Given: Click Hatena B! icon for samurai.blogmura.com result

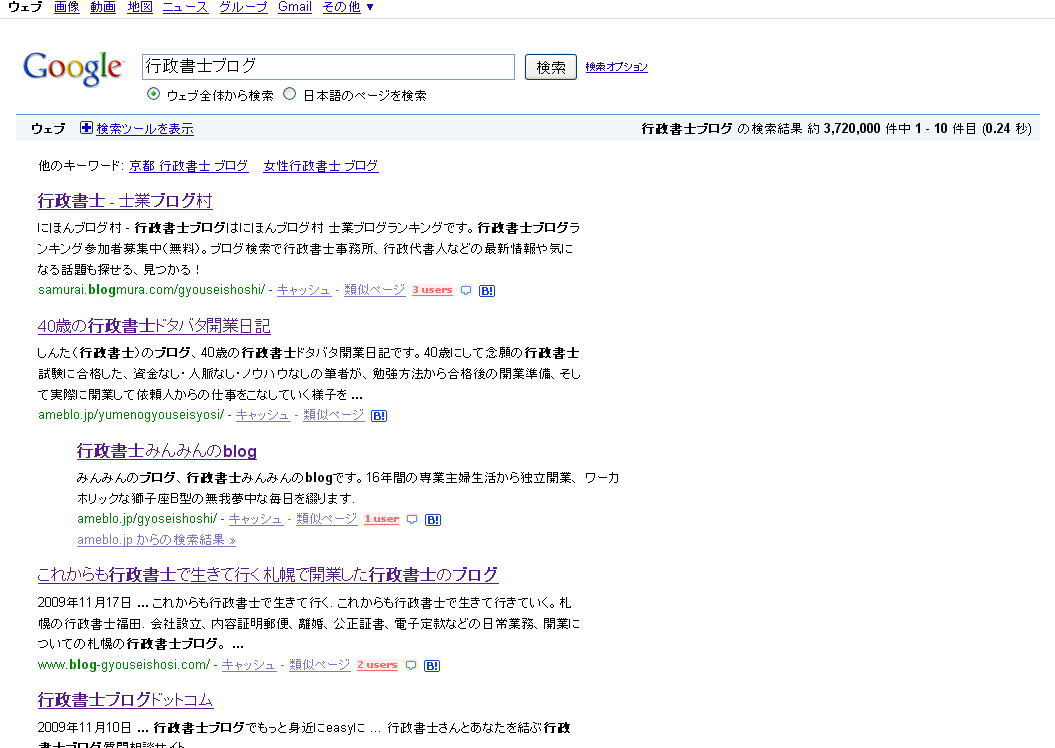Looking at the screenshot, I should click(486, 291).
